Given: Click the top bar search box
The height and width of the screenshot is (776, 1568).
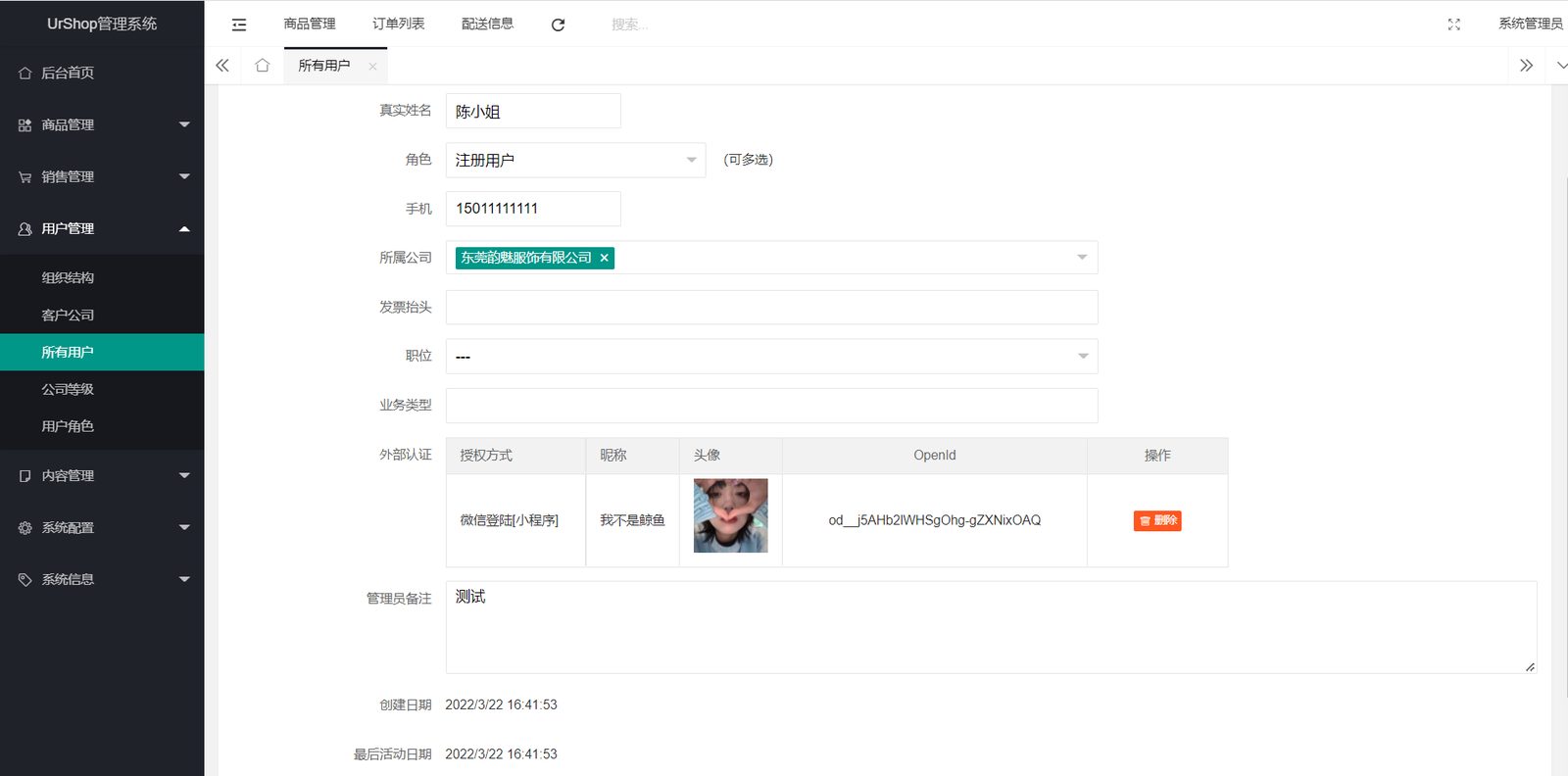Looking at the screenshot, I should pos(630,24).
